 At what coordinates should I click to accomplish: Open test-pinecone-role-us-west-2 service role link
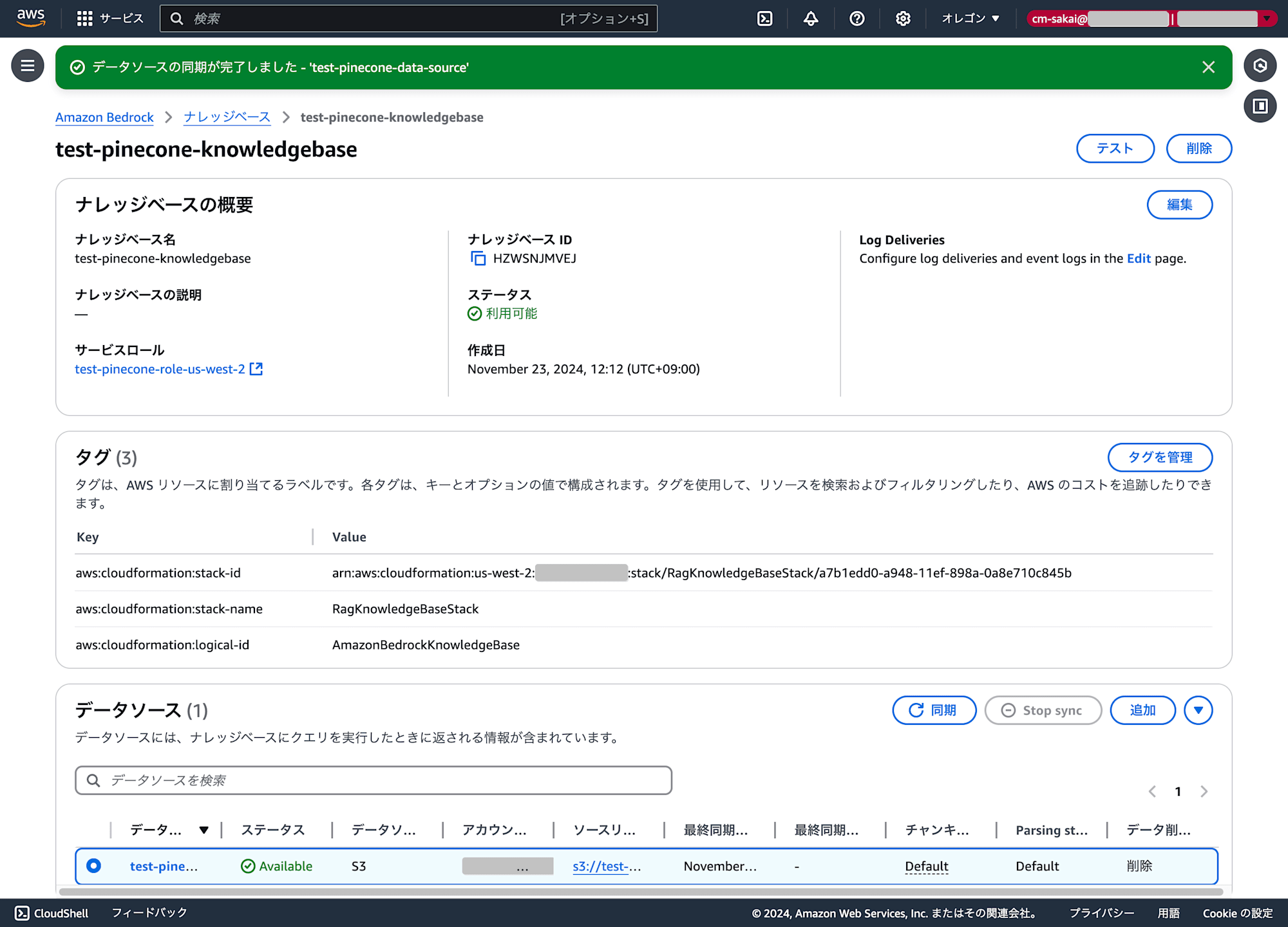click(x=160, y=369)
